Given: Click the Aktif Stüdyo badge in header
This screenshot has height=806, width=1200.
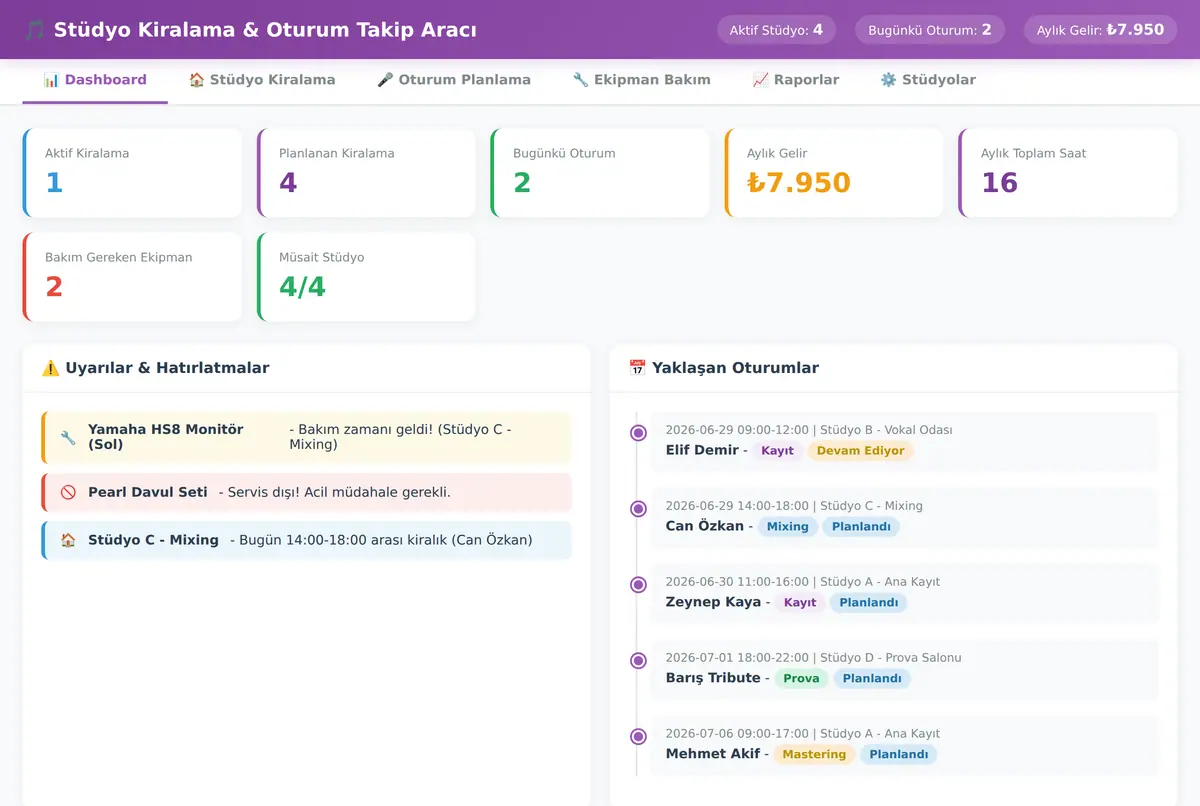Looking at the screenshot, I should (776, 30).
